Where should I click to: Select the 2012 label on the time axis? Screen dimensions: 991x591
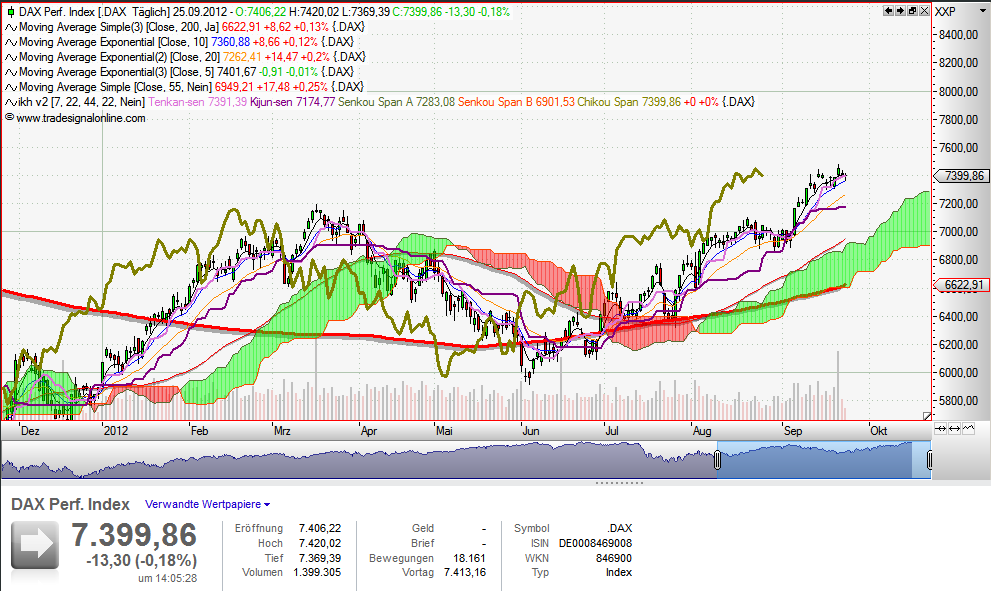point(115,430)
